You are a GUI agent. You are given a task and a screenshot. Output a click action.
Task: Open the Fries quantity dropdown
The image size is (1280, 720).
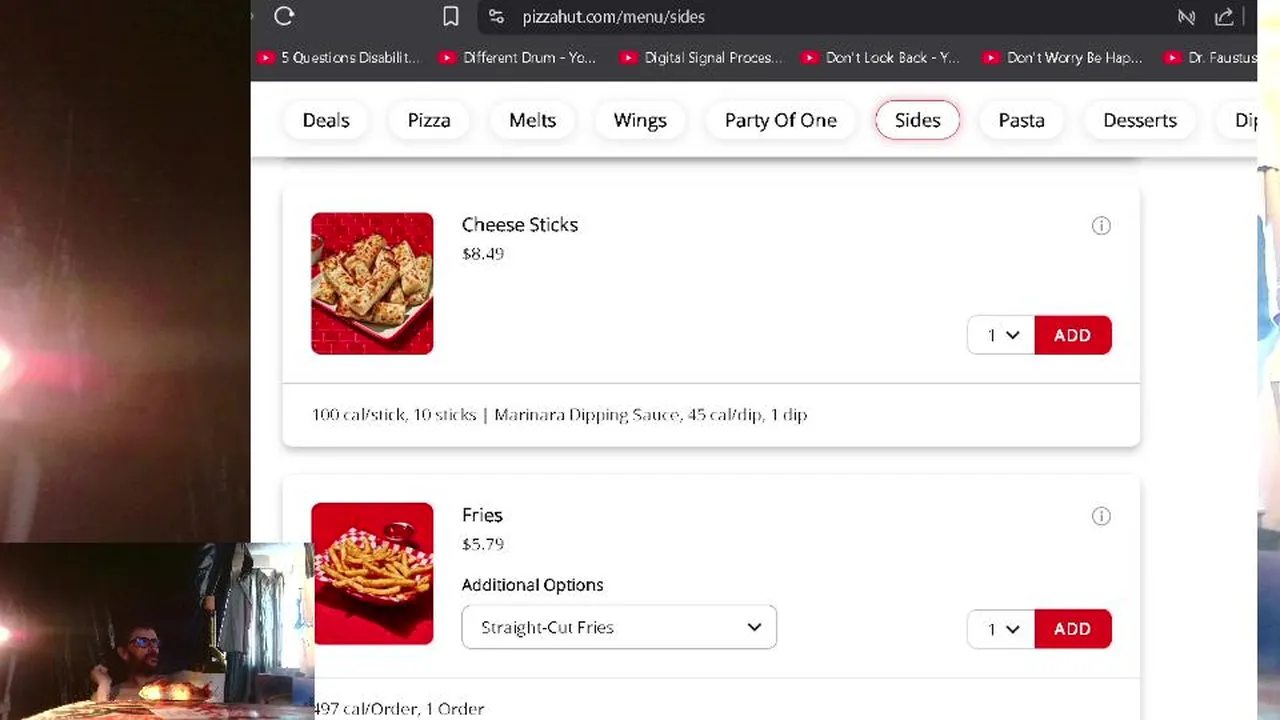[x=1001, y=629]
